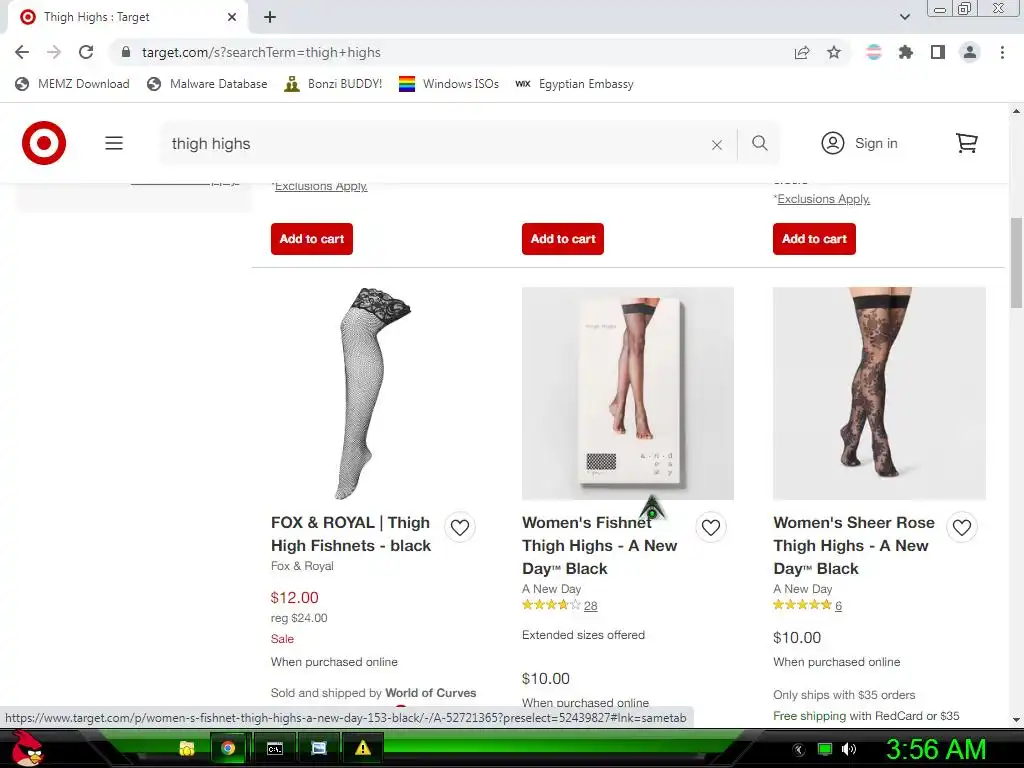Open the left Exclusions Apply link
This screenshot has height=768, width=1024.
pos(321,186)
